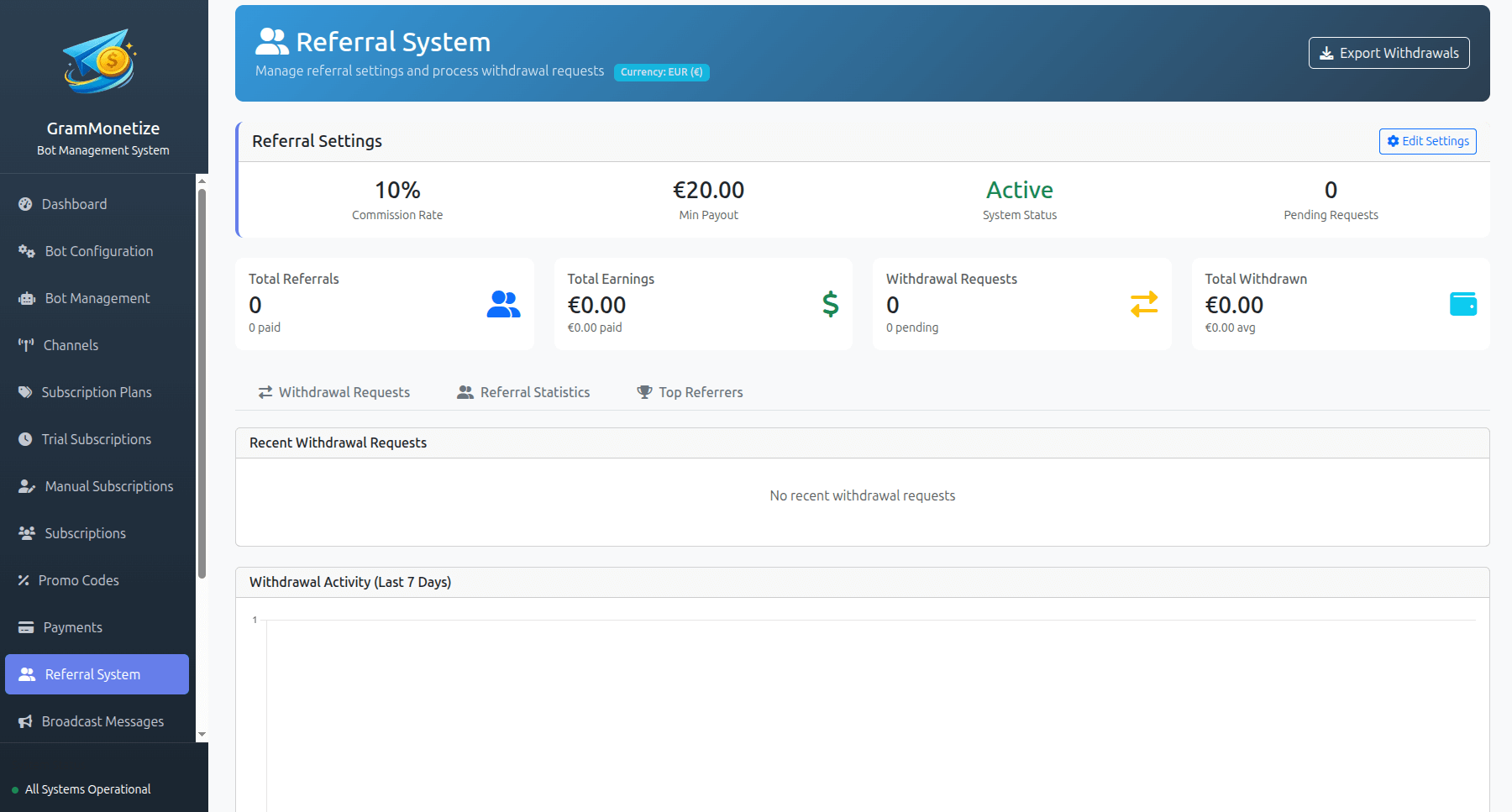Screen dimensions: 1512x812
Task: Click the Currency: EUR badge
Action: 662,72
